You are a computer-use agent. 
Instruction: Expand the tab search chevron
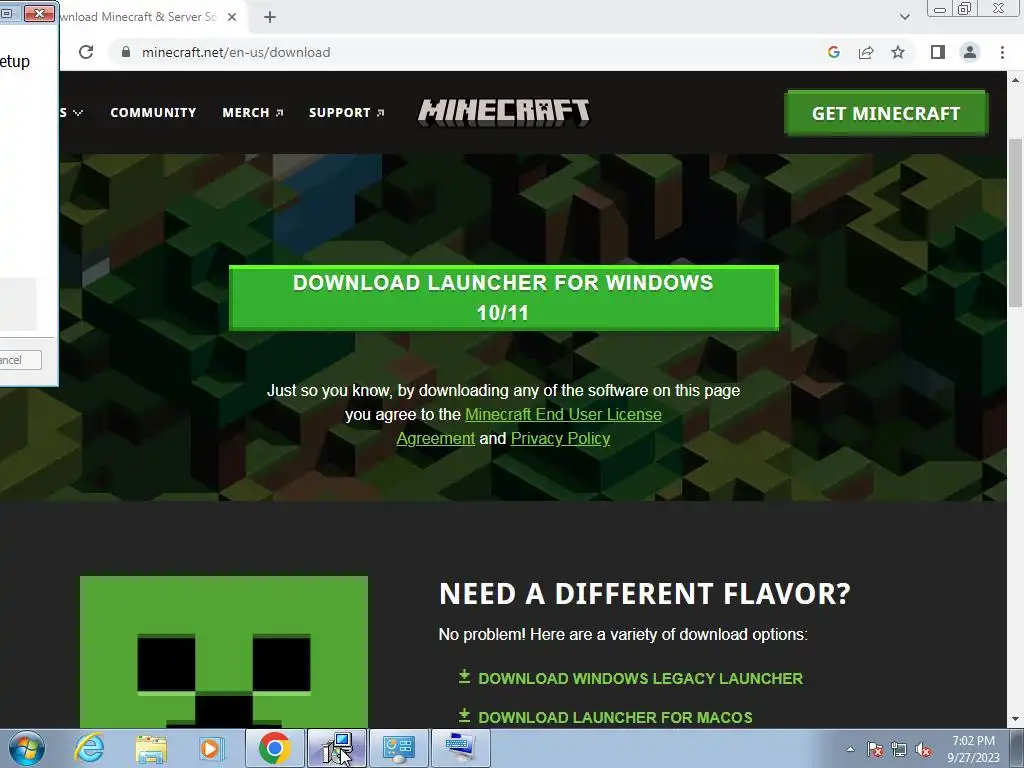(904, 17)
